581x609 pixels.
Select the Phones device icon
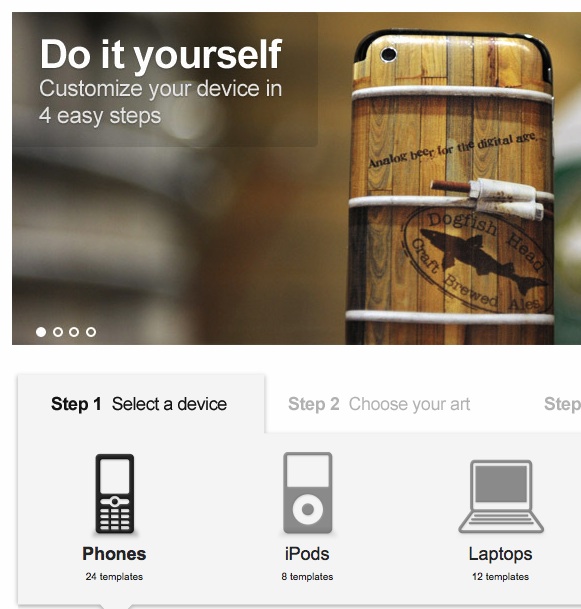click(115, 493)
